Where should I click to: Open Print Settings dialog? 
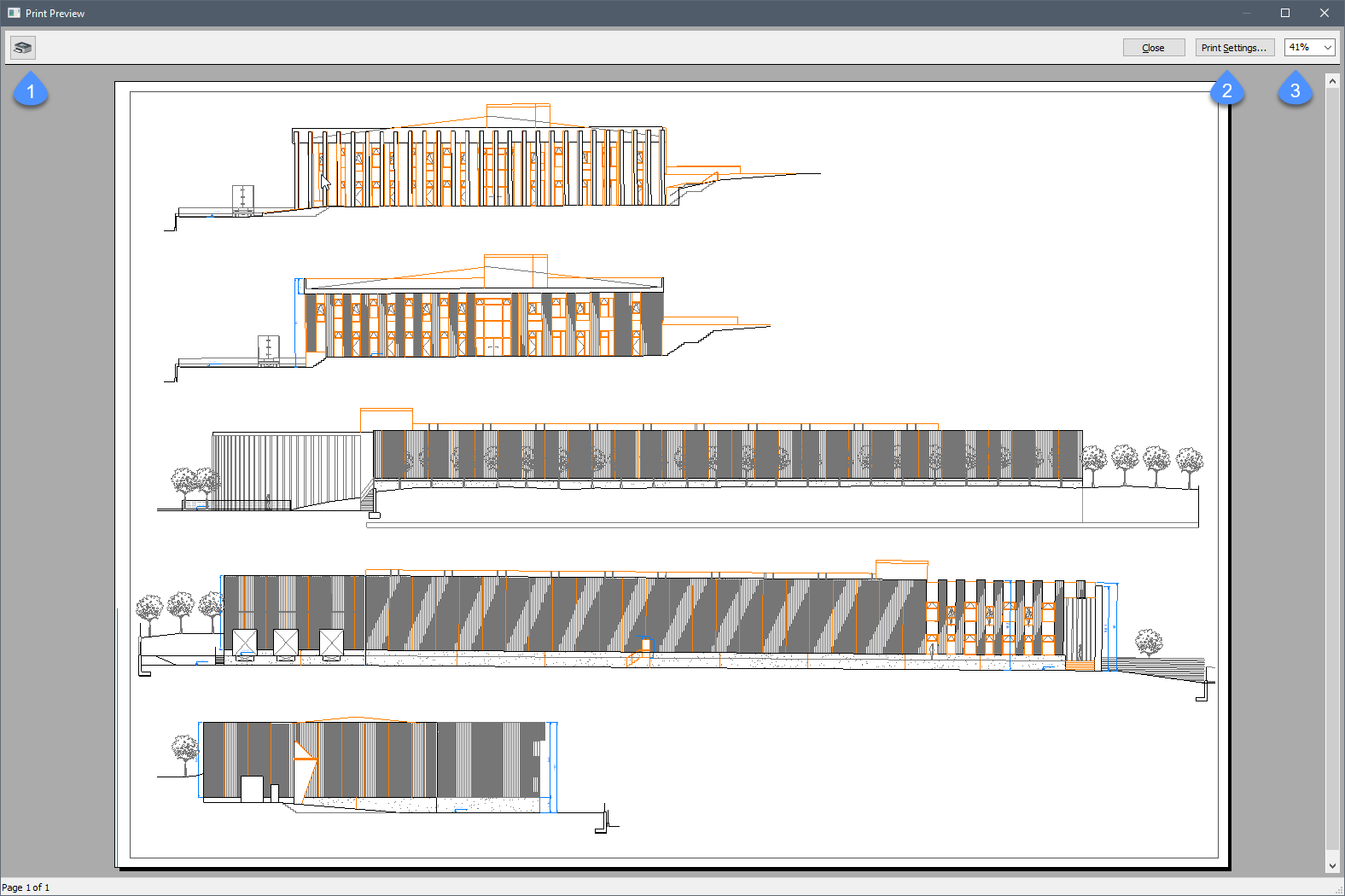point(1234,48)
